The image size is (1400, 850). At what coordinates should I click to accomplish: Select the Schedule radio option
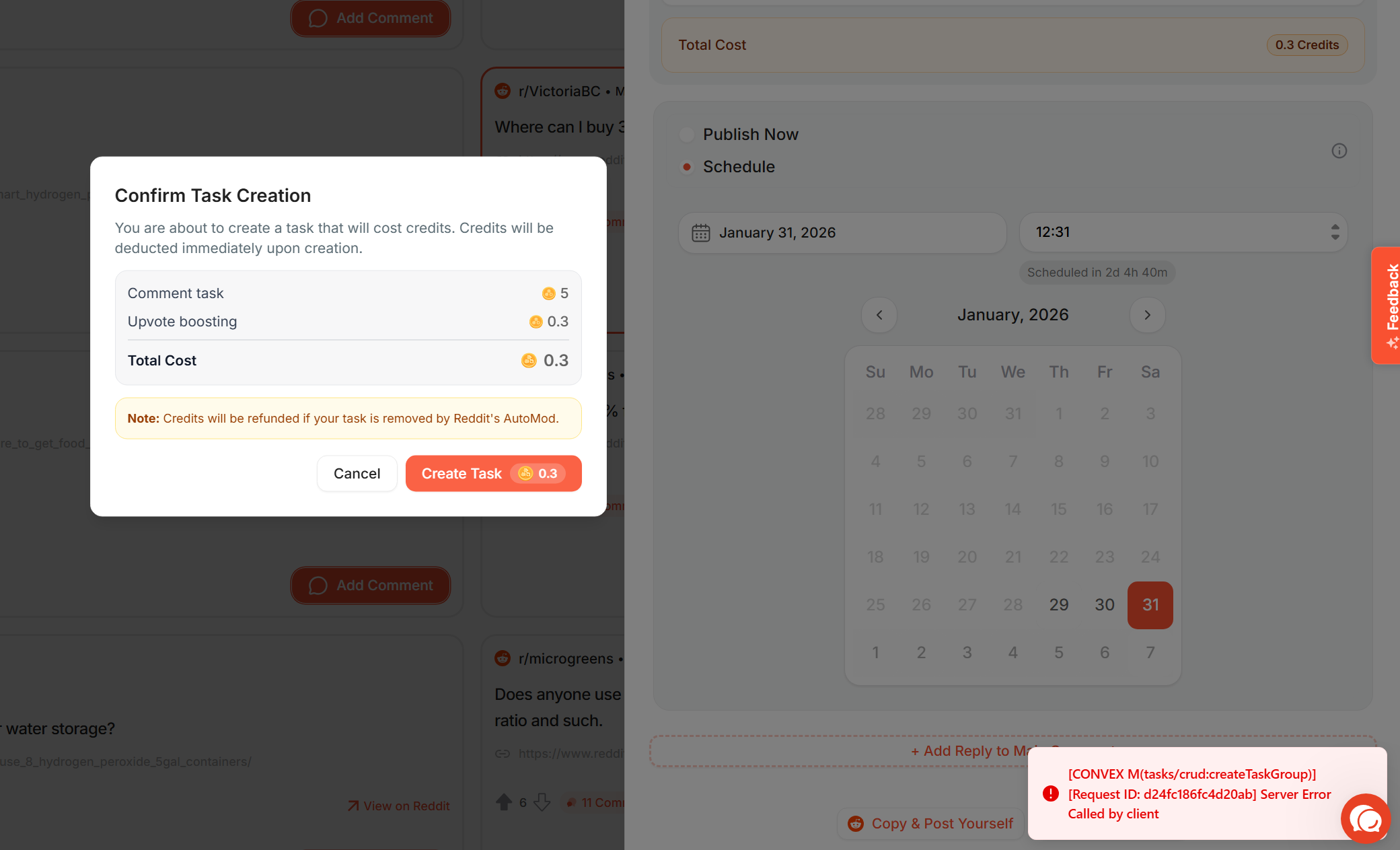click(686, 167)
